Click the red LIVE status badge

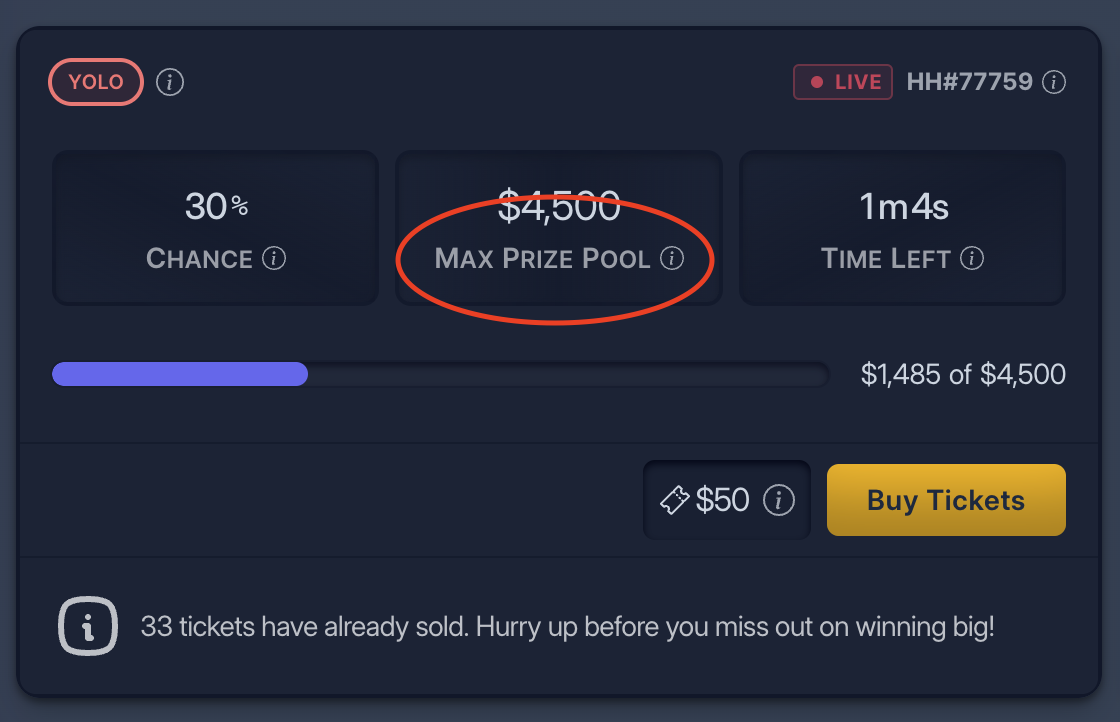tap(842, 82)
